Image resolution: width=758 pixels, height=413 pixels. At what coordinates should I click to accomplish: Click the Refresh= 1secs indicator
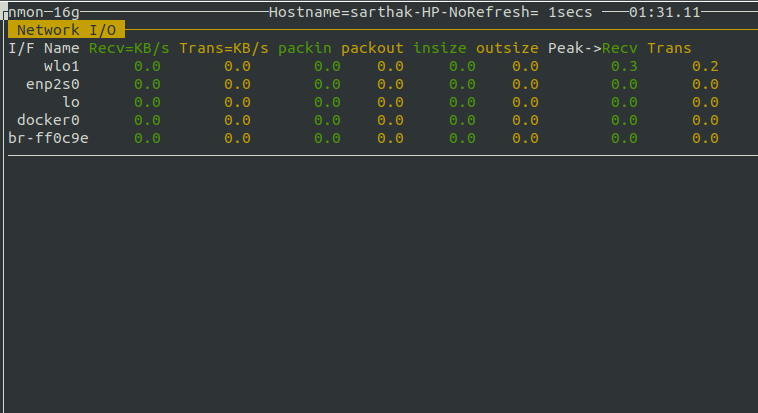tap(529, 12)
